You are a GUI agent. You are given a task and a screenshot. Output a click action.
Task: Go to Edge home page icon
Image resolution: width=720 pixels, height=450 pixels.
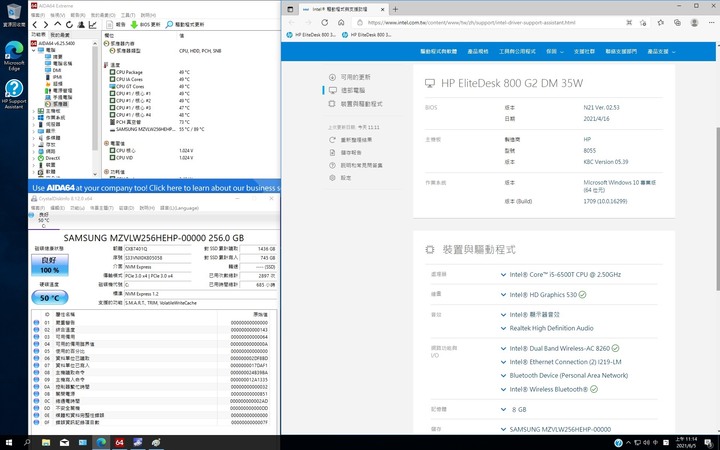coord(341,22)
